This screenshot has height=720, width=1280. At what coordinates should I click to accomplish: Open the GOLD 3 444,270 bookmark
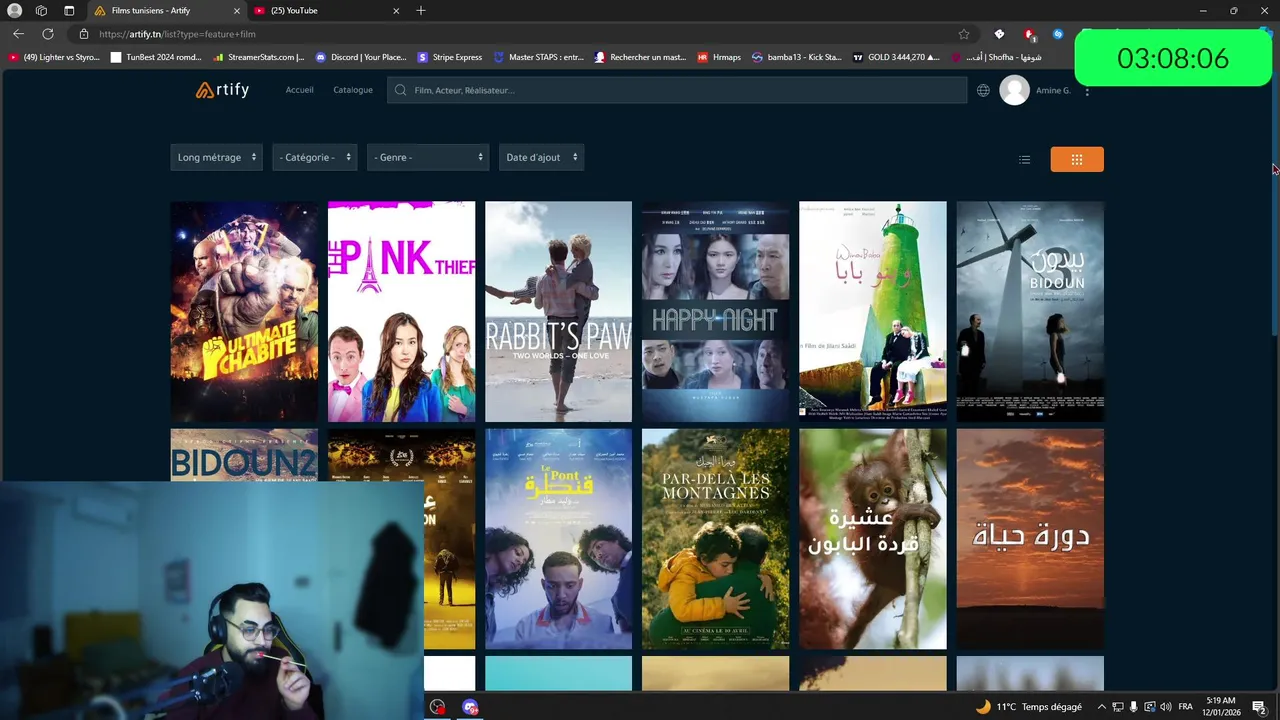pyautogui.click(x=896, y=57)
